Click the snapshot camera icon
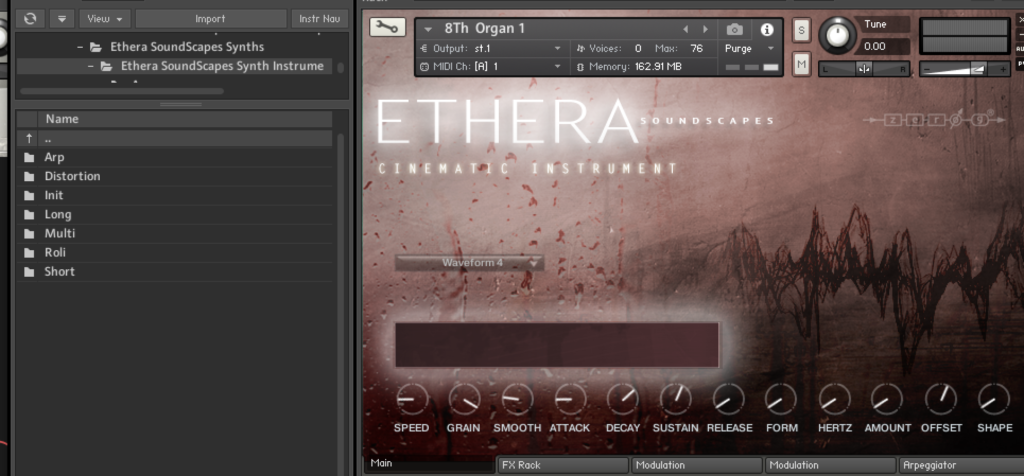Screen dimensions: 1024x476 click(734, 29)
